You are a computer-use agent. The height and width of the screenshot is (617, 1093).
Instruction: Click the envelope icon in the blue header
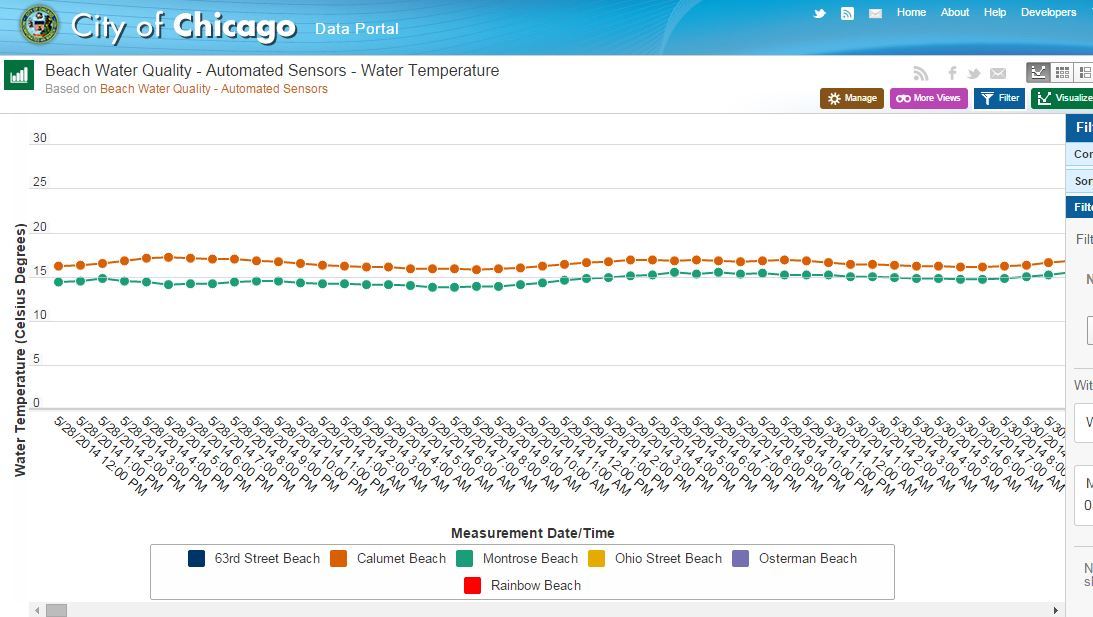coord(875,13)
